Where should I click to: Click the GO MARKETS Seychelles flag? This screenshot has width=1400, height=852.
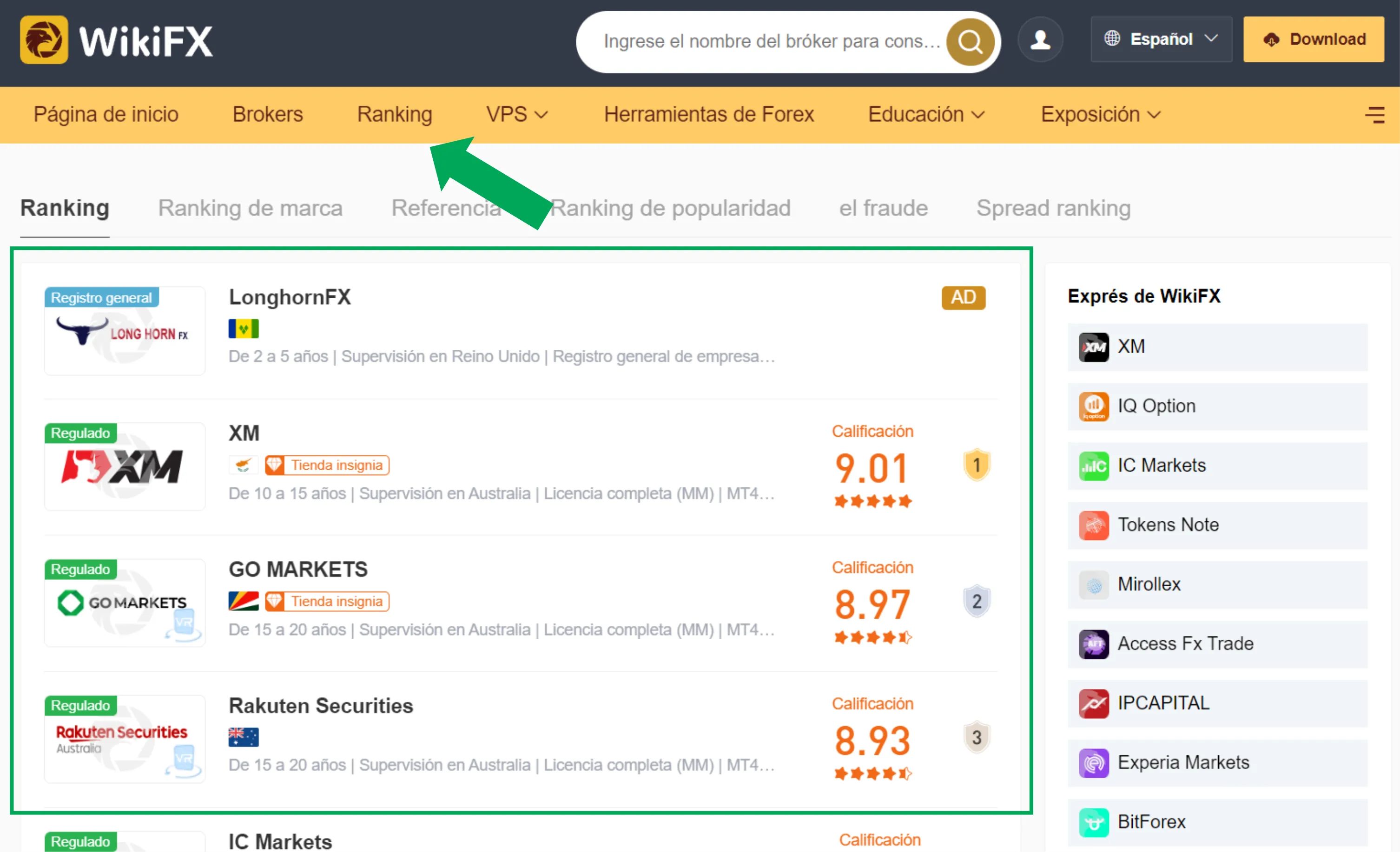point(243,601)
